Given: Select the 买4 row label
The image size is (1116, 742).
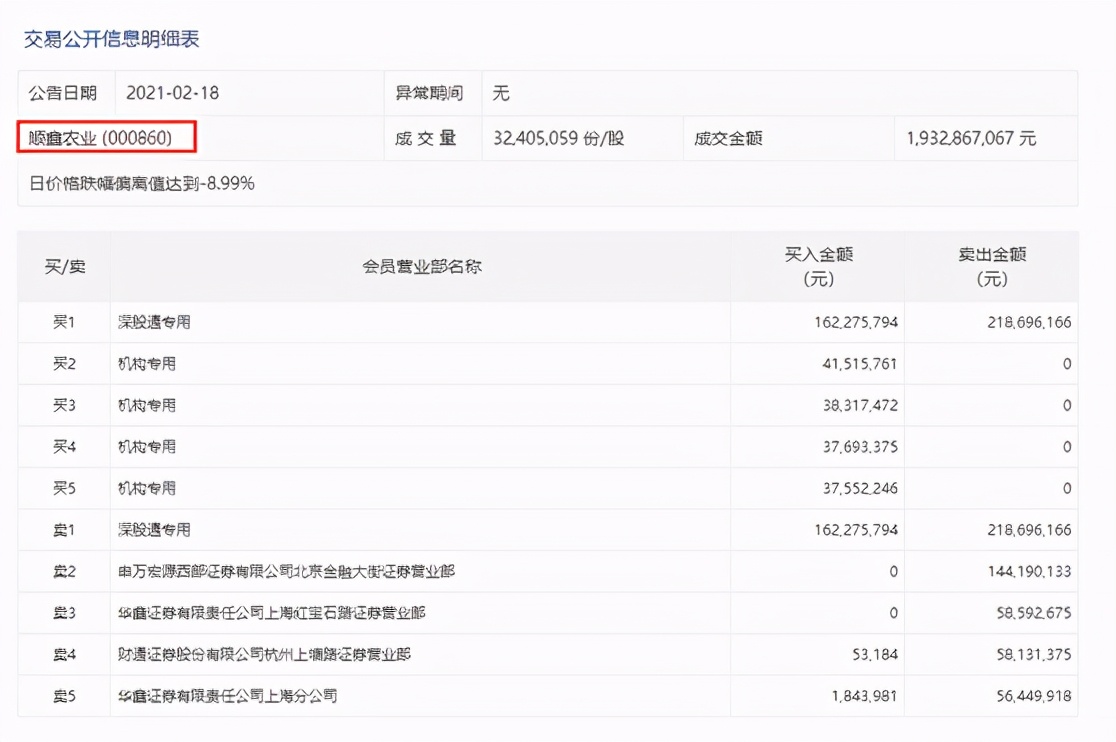Looking at the screenshot, I should 64,447.
